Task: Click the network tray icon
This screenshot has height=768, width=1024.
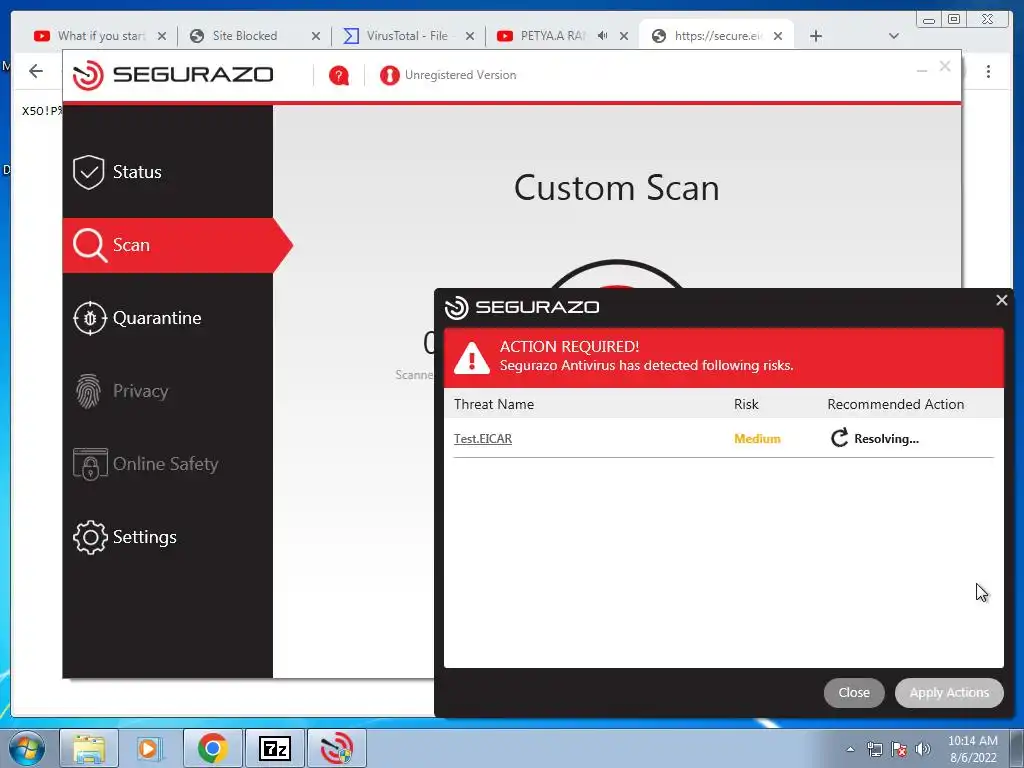Action: tap(874, 750)
